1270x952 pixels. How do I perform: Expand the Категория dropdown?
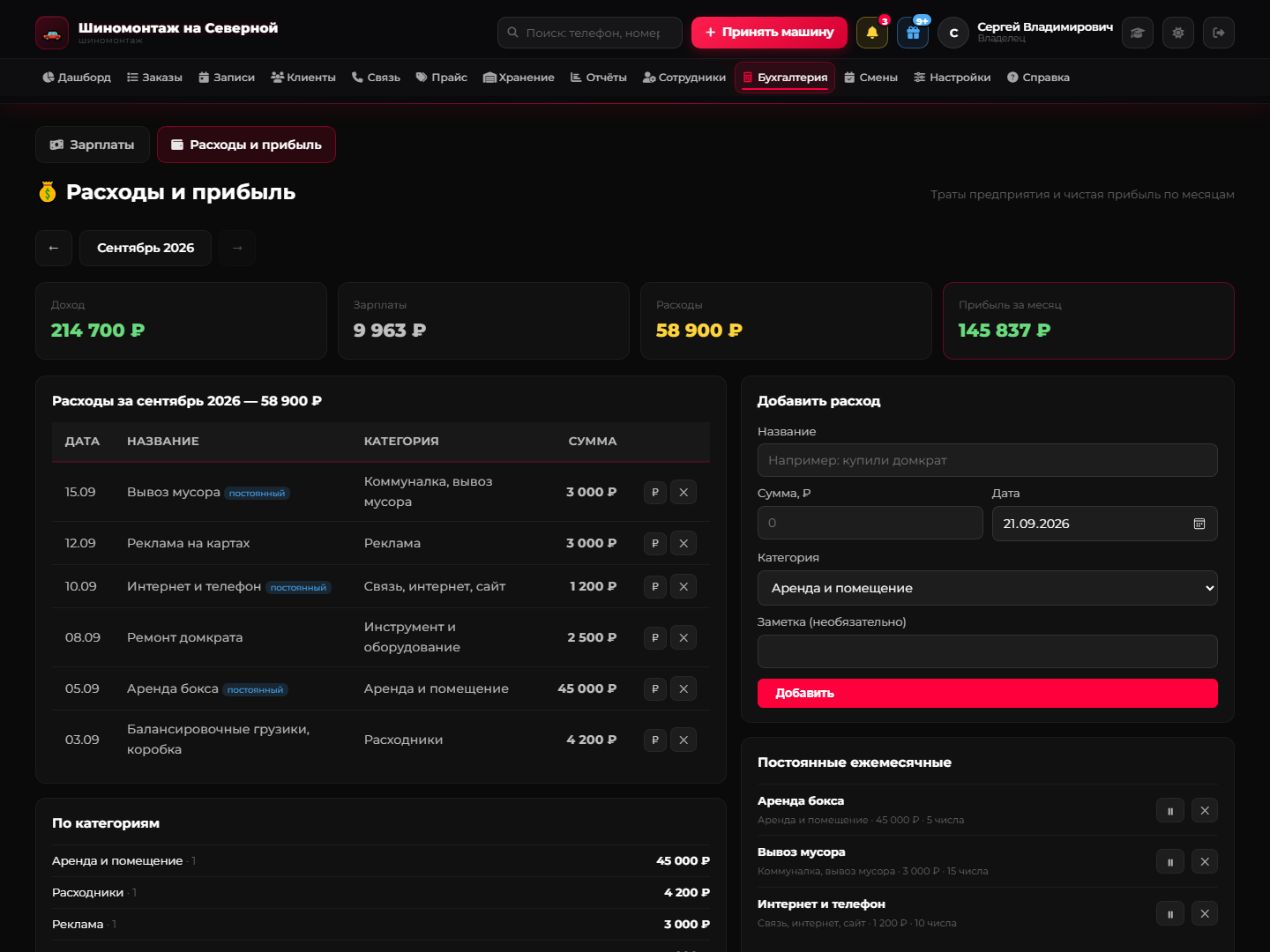[988, 588]
